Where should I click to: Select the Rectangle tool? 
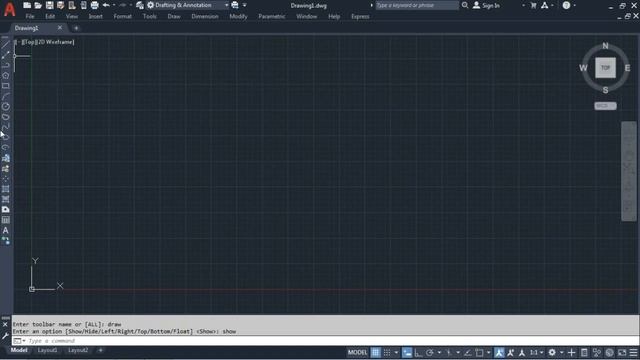(5, 86)
